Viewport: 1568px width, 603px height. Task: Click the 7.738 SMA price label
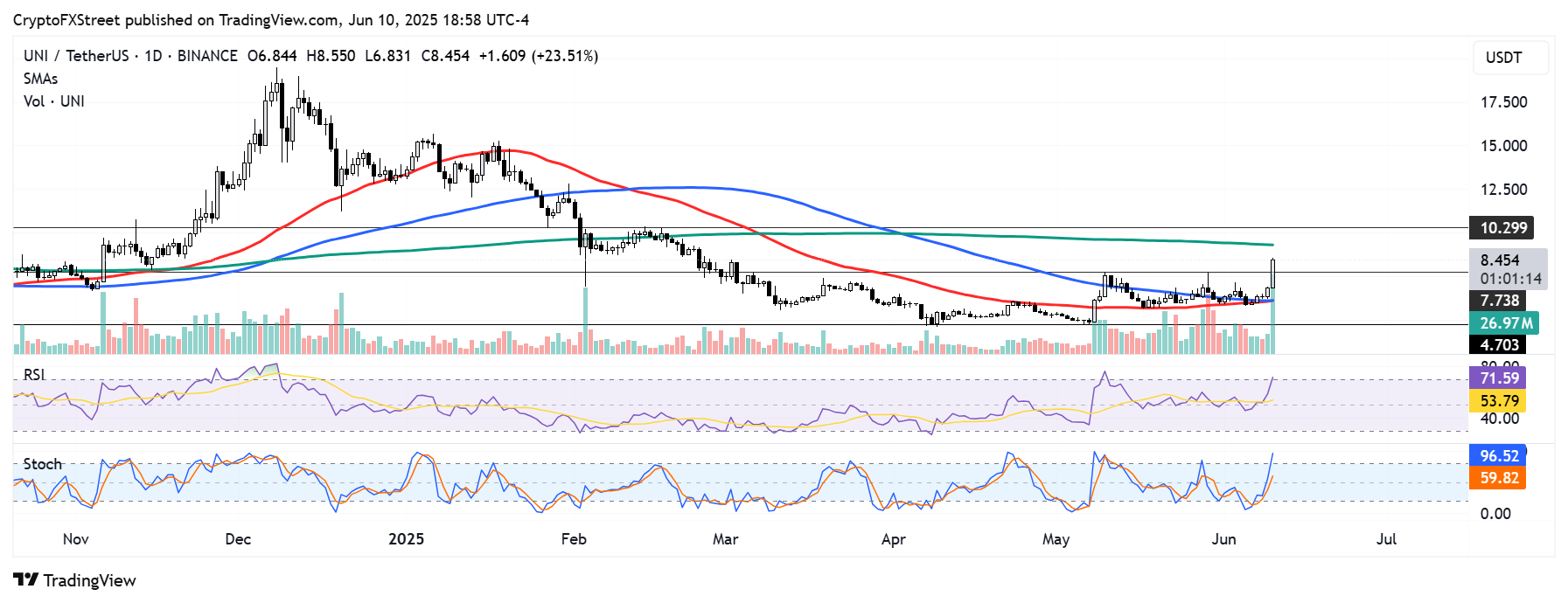click(x=1499, y=301)
